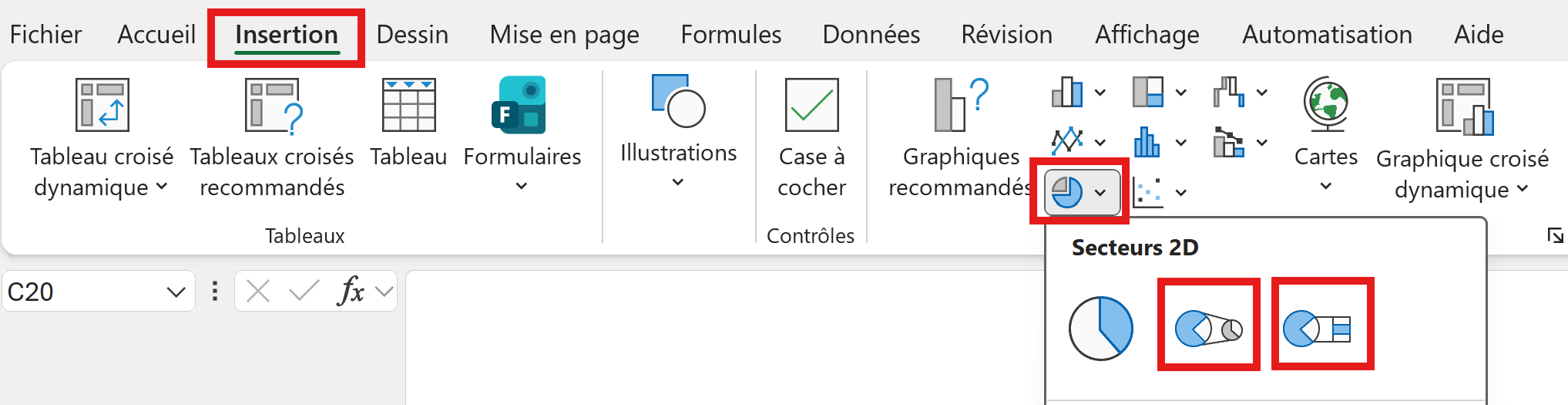Insert a Case à cocher control

pos(811,105)
